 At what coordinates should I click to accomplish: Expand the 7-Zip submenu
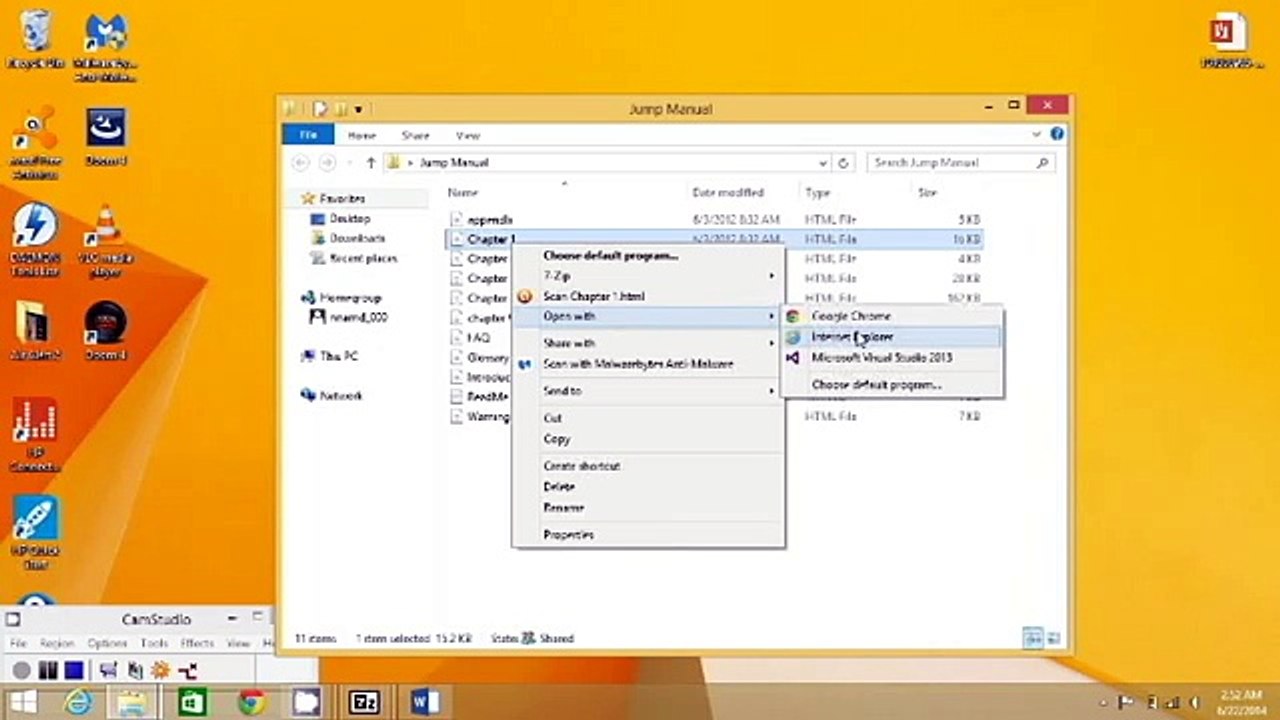click(648, 275)
